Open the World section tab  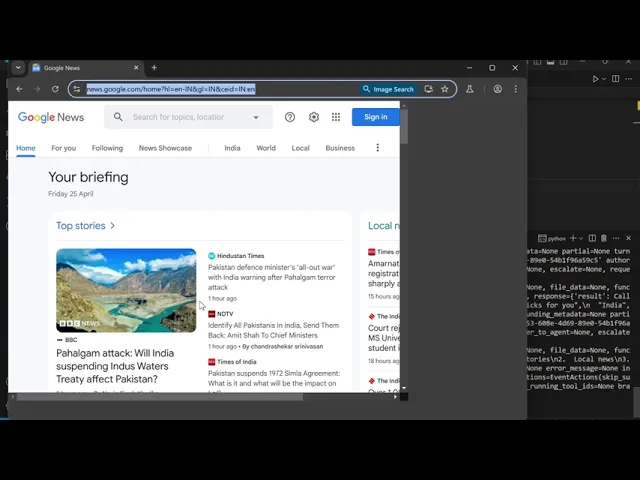click(266, 148)
